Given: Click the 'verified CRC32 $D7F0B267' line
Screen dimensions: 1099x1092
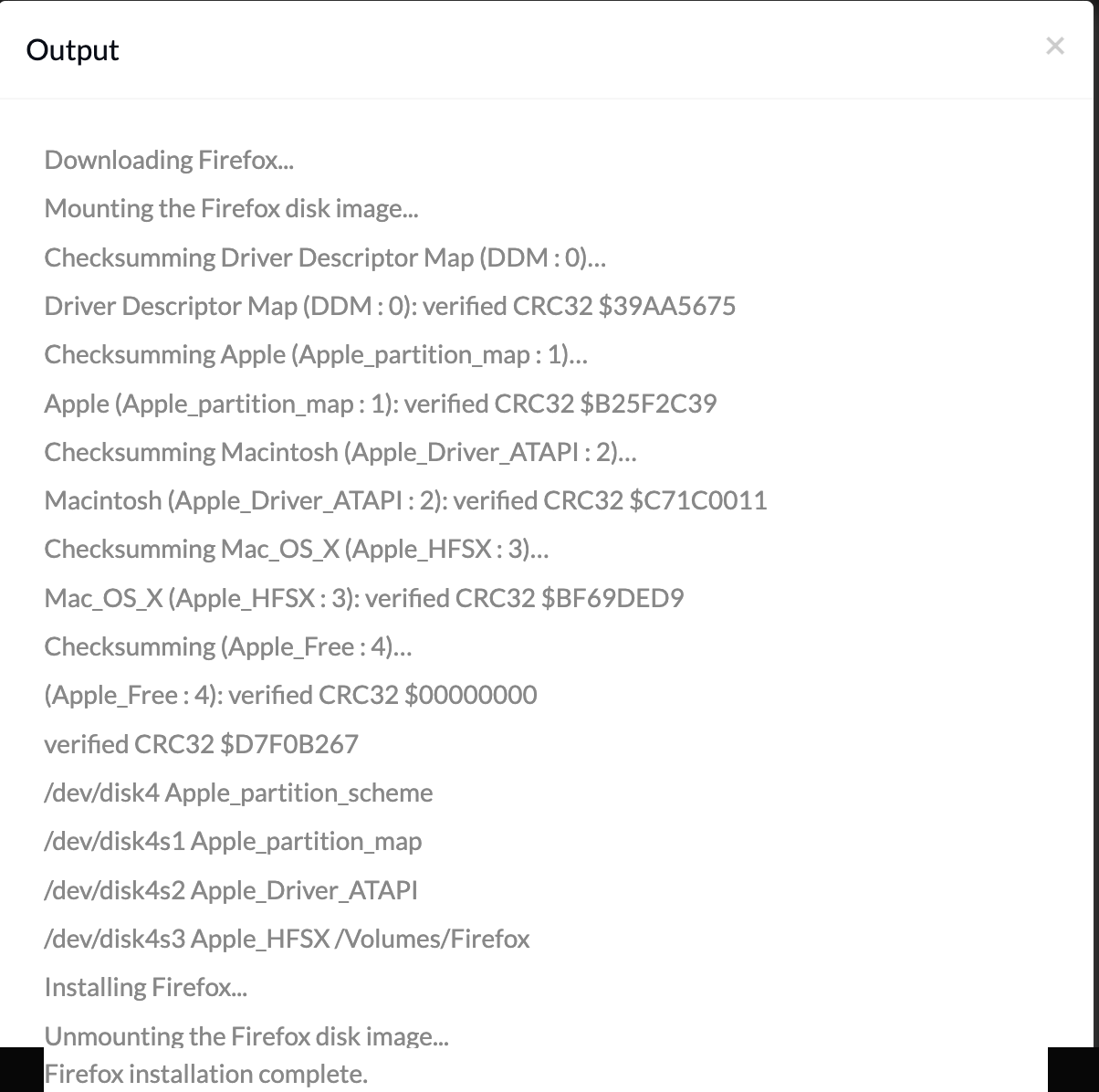Looking at the screenshot, I should pos(201,744).
